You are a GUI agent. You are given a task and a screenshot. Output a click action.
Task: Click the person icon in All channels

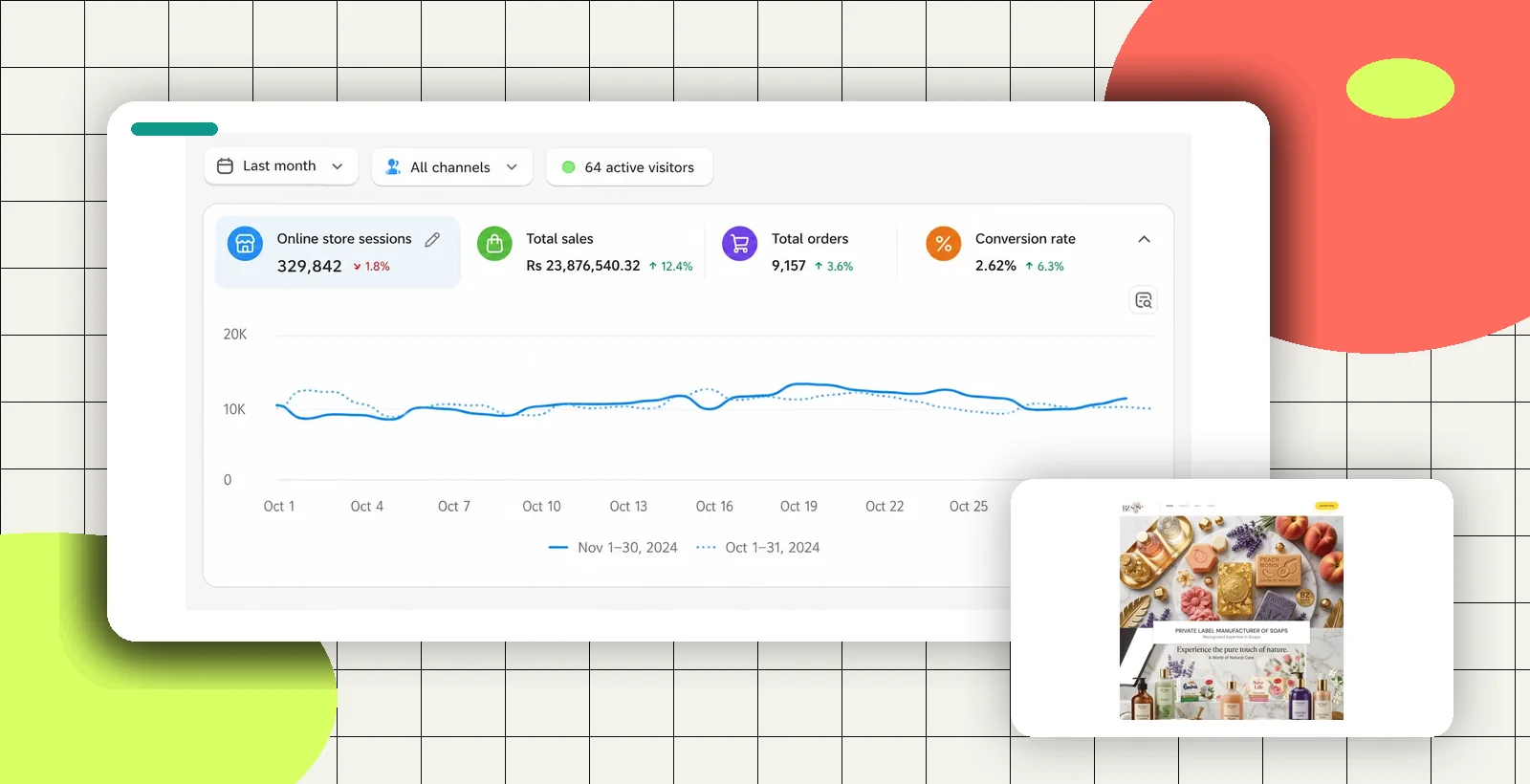(393, 166)
